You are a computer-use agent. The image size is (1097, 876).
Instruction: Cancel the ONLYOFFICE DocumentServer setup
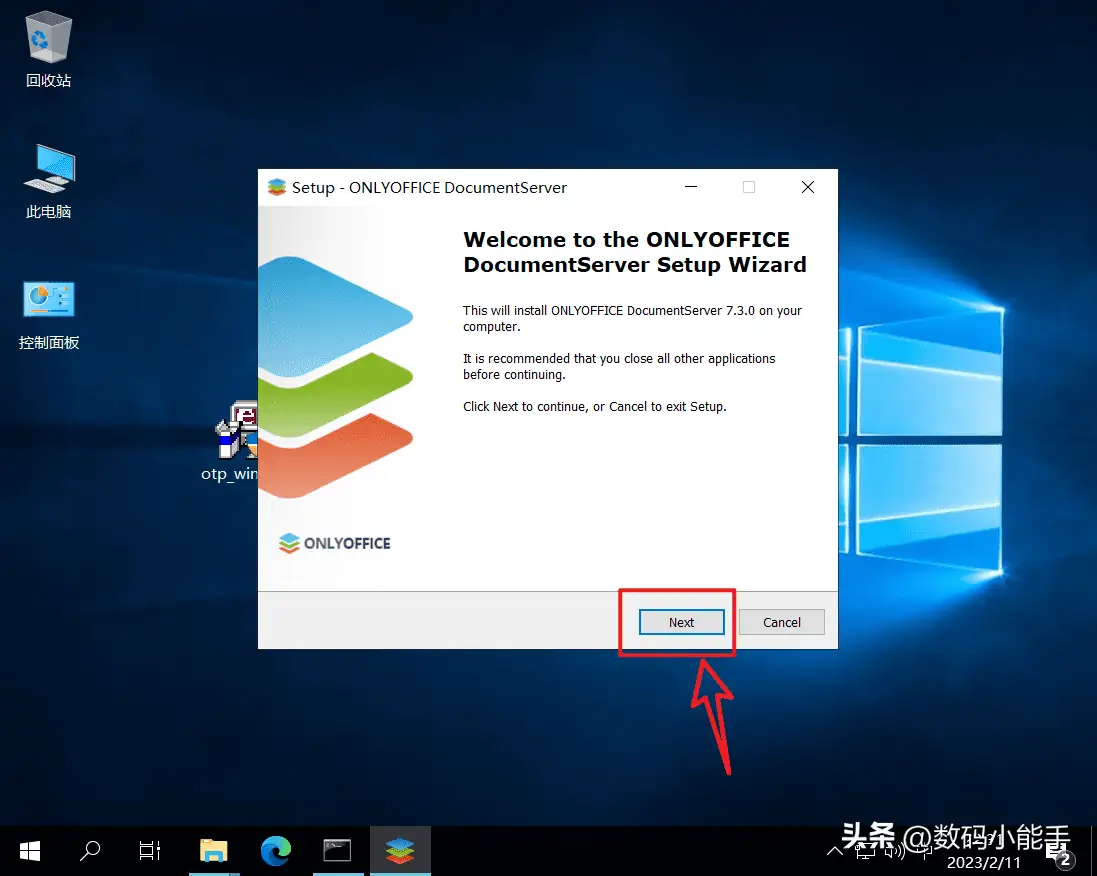781,622
